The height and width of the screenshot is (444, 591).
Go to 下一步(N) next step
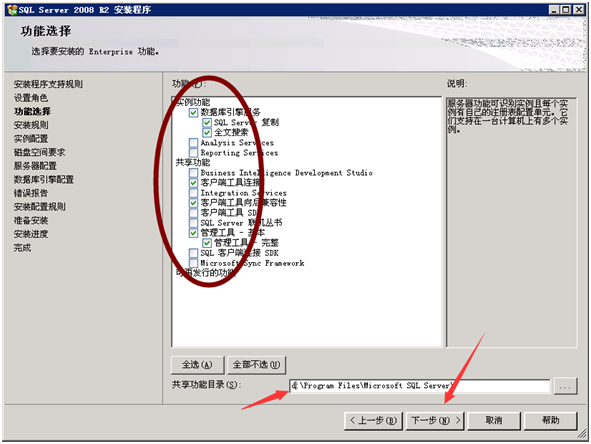[435, 420]
